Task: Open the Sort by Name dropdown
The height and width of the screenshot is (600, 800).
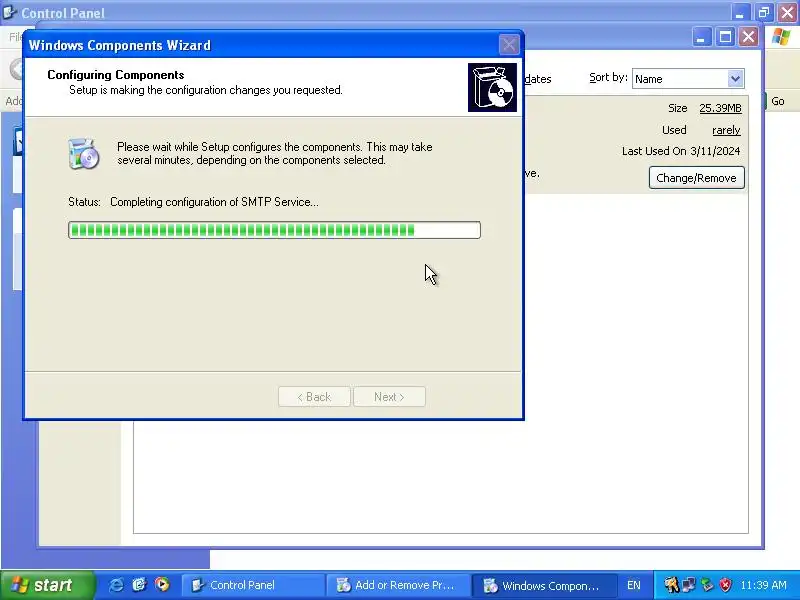Action: point(735,79)
